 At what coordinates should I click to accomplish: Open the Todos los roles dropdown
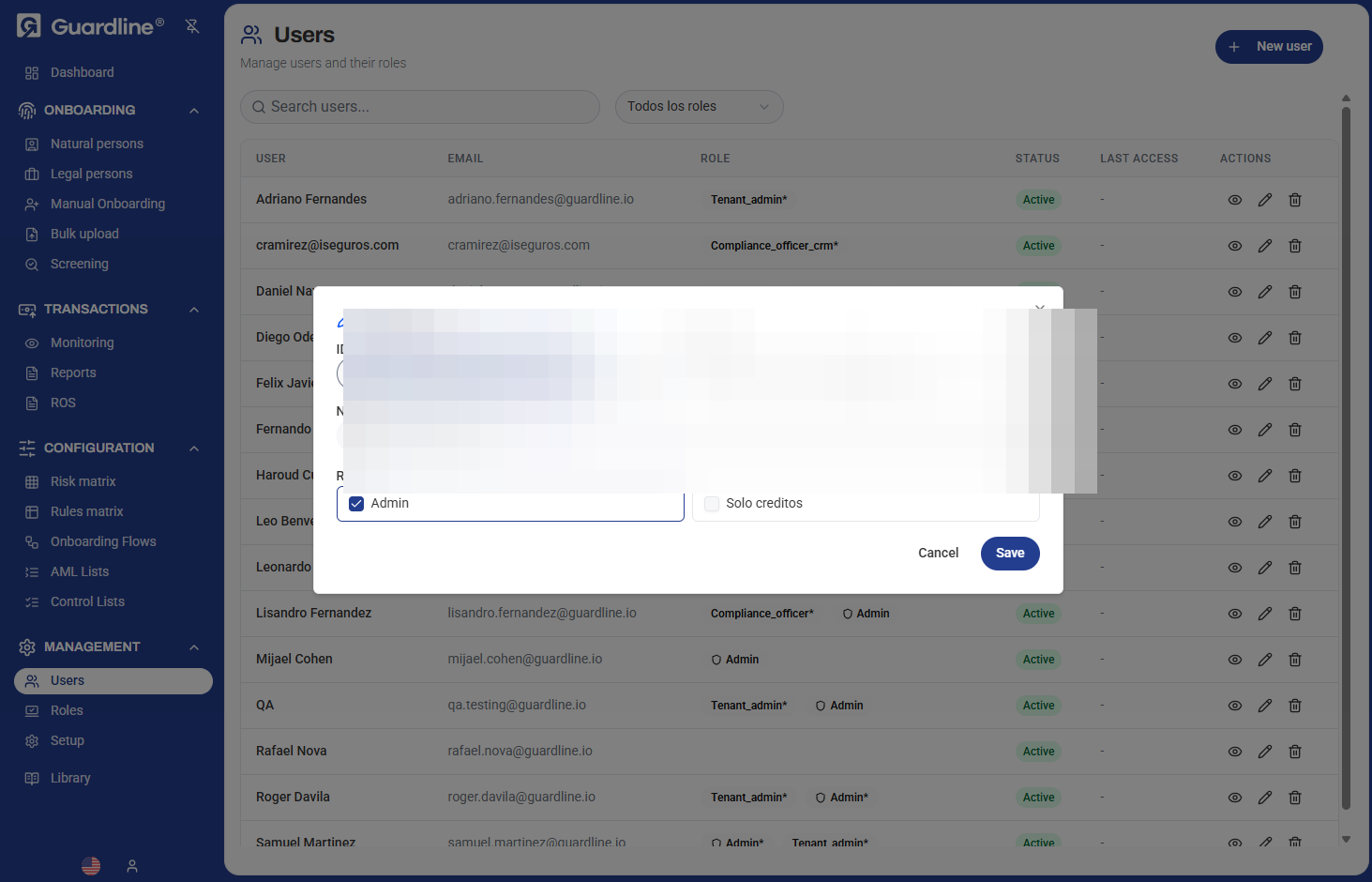[699, 107]
